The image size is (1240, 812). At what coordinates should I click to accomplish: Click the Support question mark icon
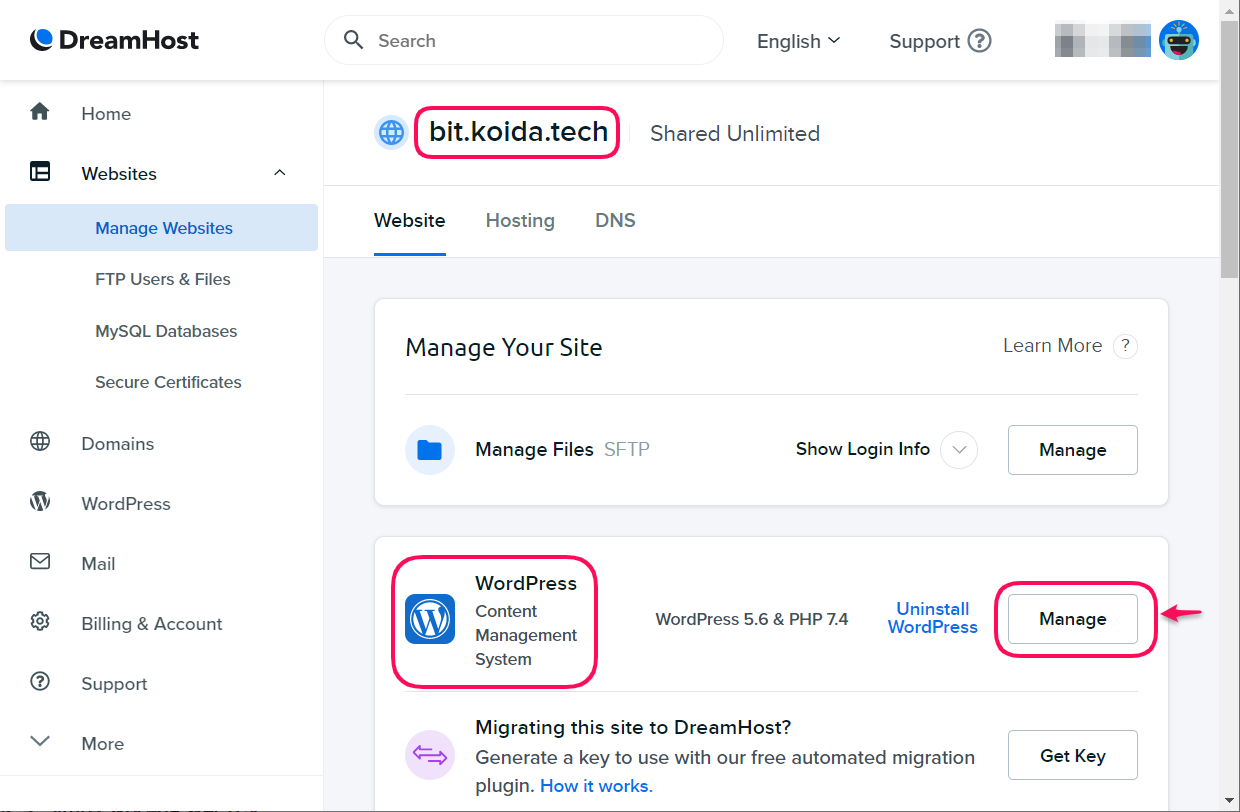tap(980, 41)
